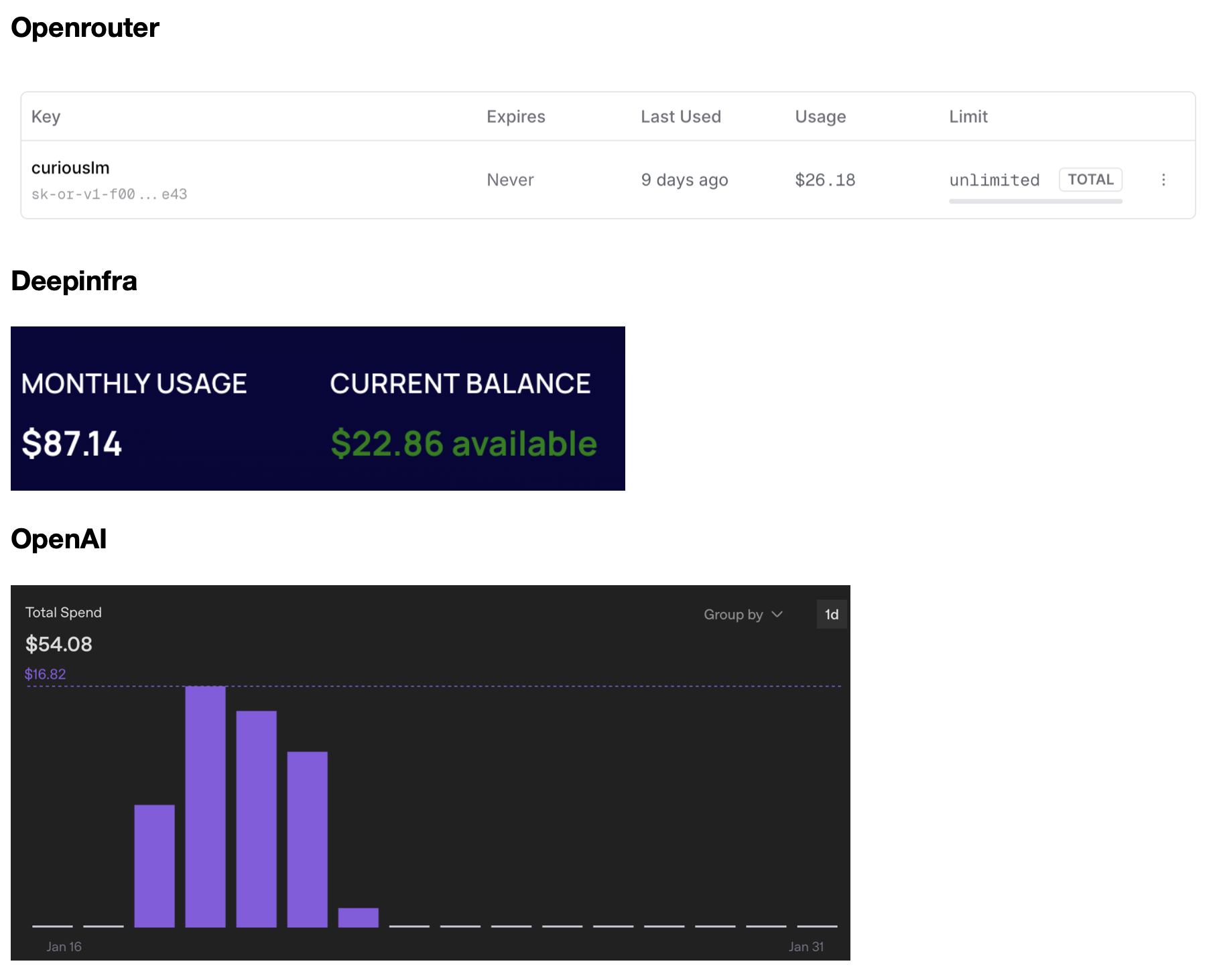Click the unlimited limit value
This screenshot has width=1217, height=980.
[995, 180]
